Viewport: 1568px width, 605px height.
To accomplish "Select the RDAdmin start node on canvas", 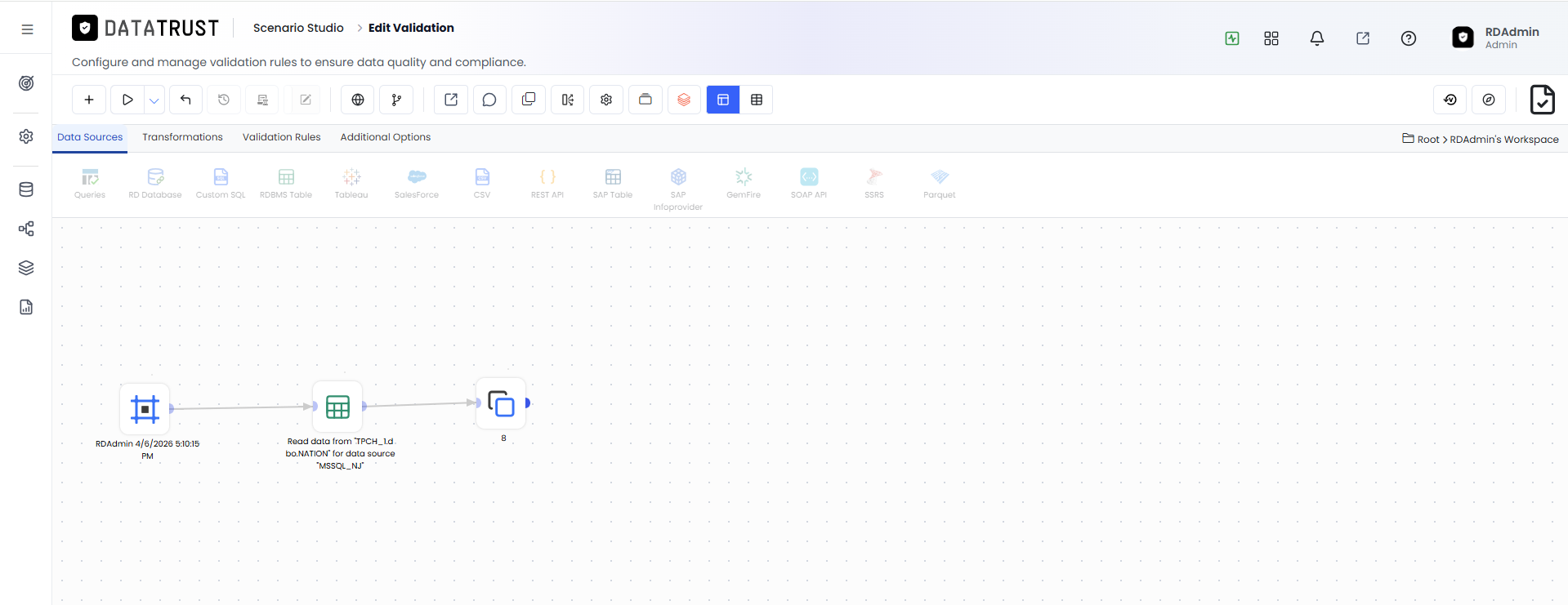I will click(x=145, y=408).
